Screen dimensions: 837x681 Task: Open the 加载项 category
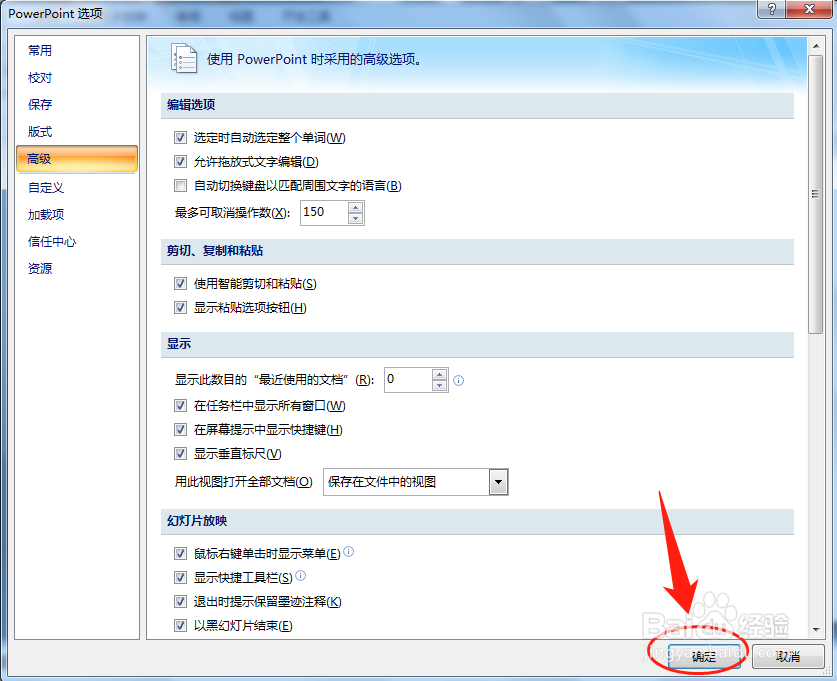[46, 215]
